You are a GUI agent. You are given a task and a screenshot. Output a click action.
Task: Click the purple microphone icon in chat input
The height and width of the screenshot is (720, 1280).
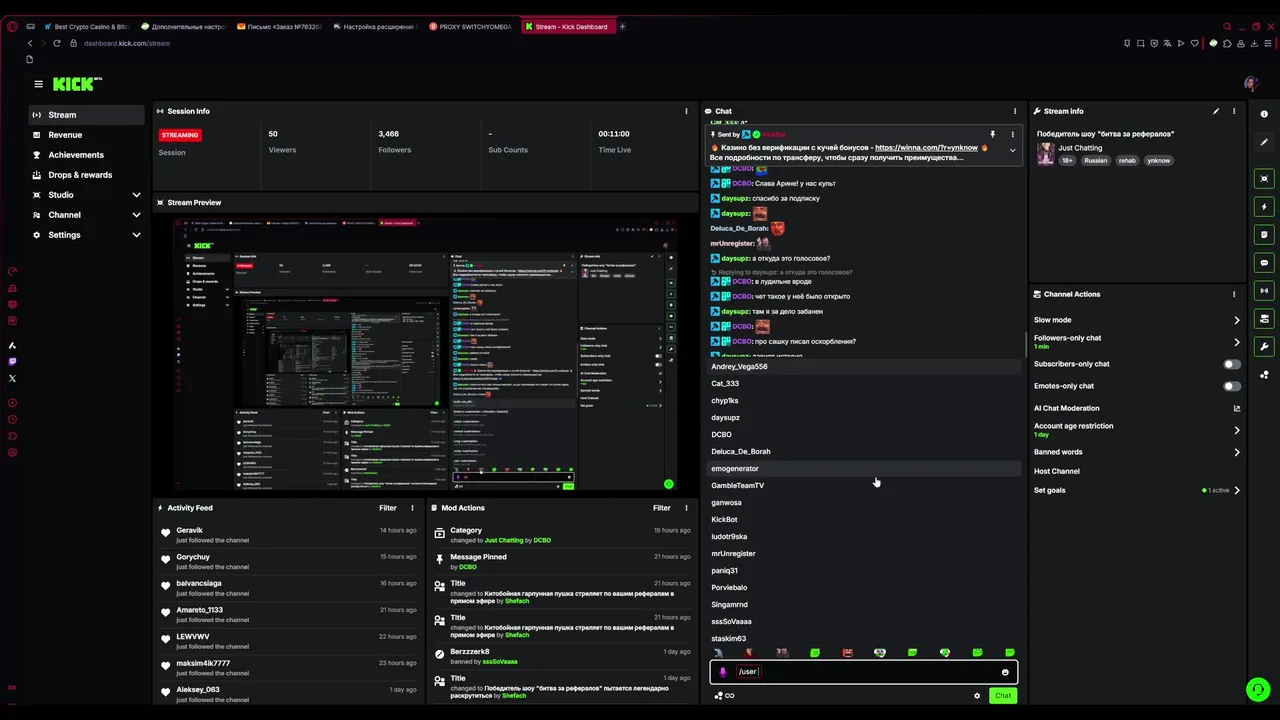723,672
